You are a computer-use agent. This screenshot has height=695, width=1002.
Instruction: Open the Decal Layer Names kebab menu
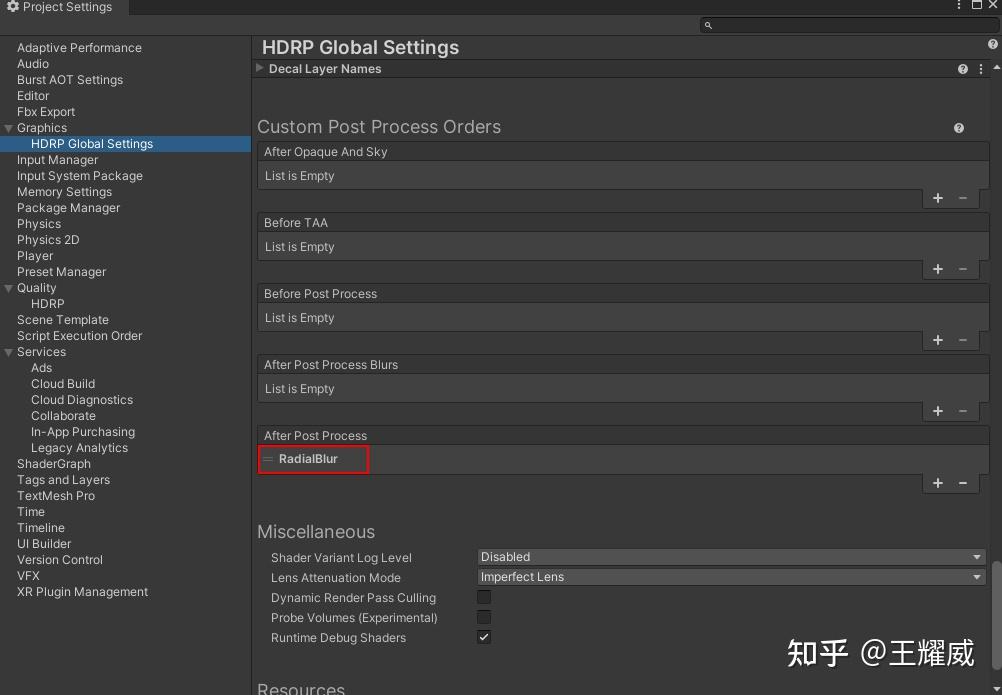coord(981,69)
